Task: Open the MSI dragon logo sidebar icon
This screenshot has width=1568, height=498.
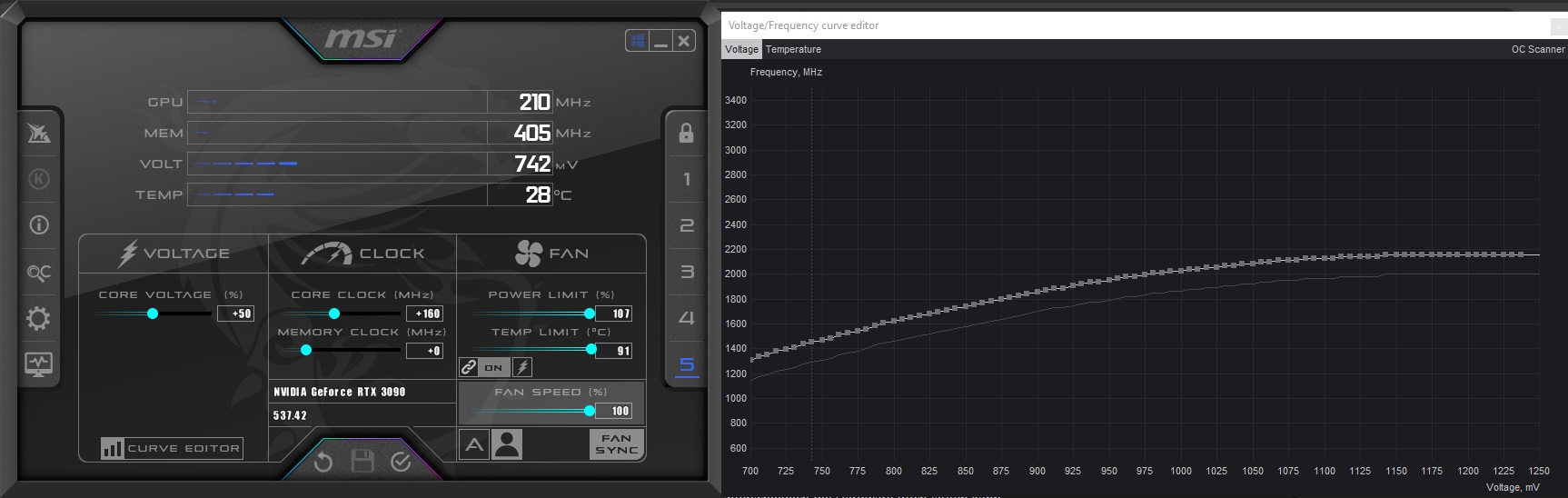Action: (x=39, y=134)
